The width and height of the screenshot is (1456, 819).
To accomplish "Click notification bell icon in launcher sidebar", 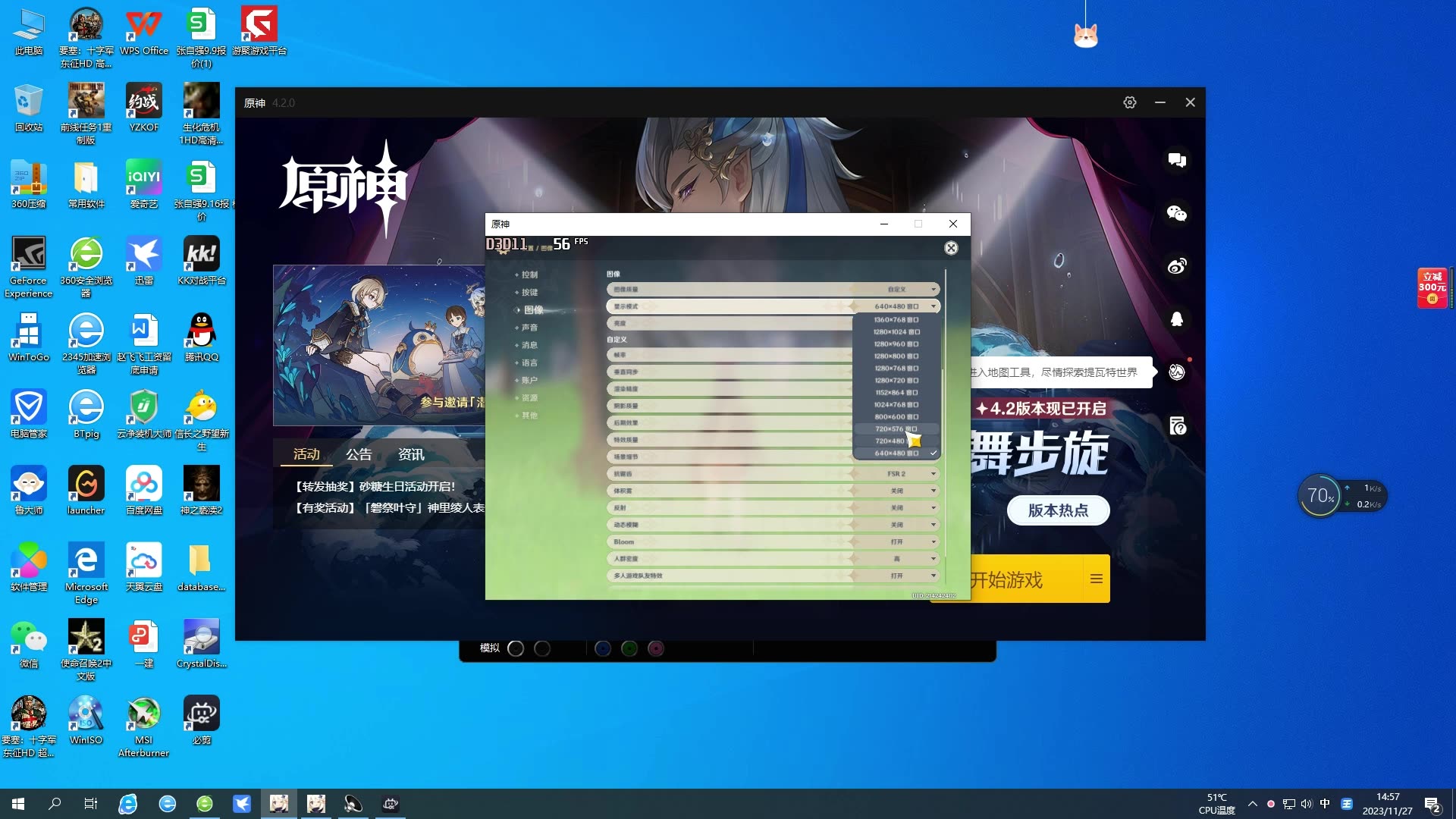I will click(x=1177, y=319).
